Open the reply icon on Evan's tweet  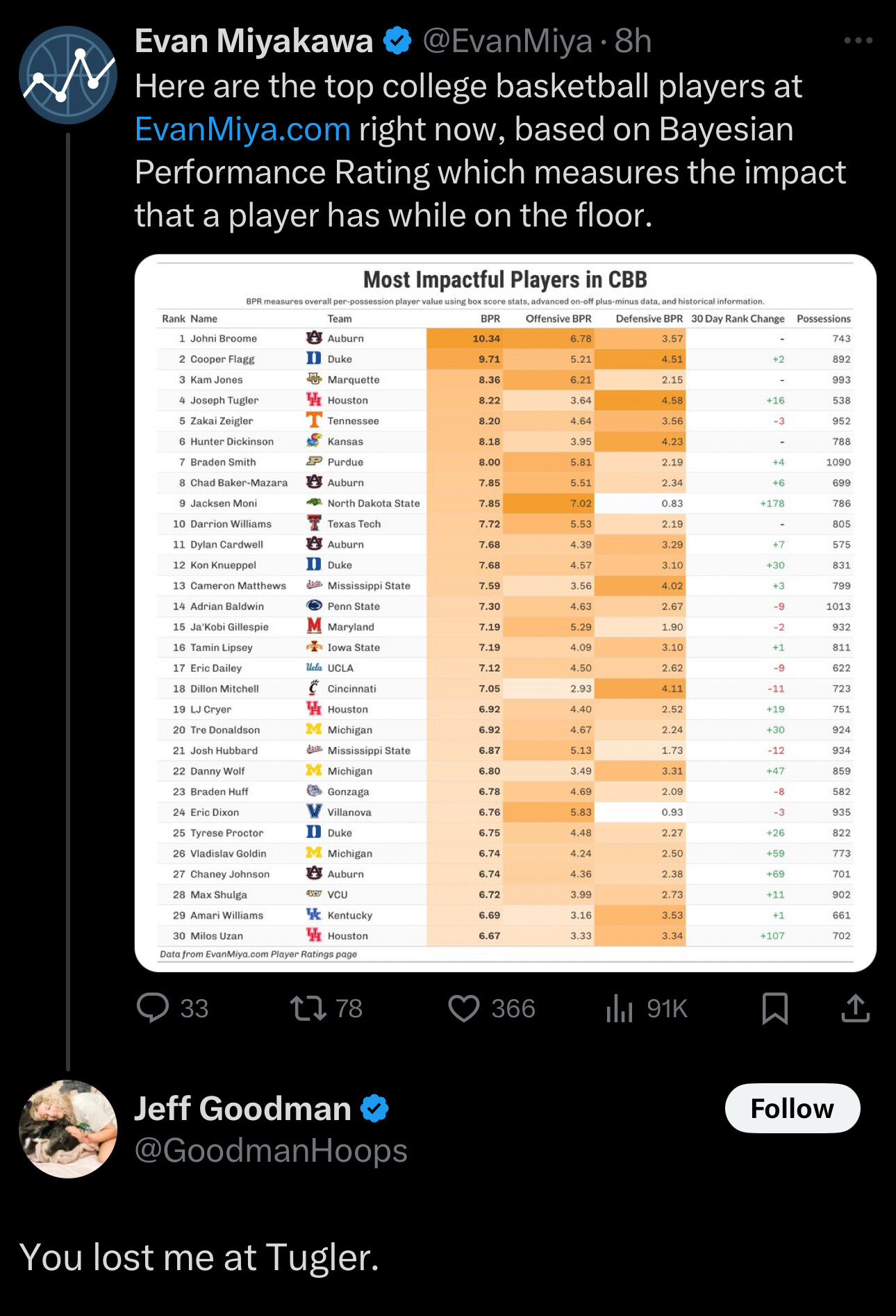coord(154,1007)
